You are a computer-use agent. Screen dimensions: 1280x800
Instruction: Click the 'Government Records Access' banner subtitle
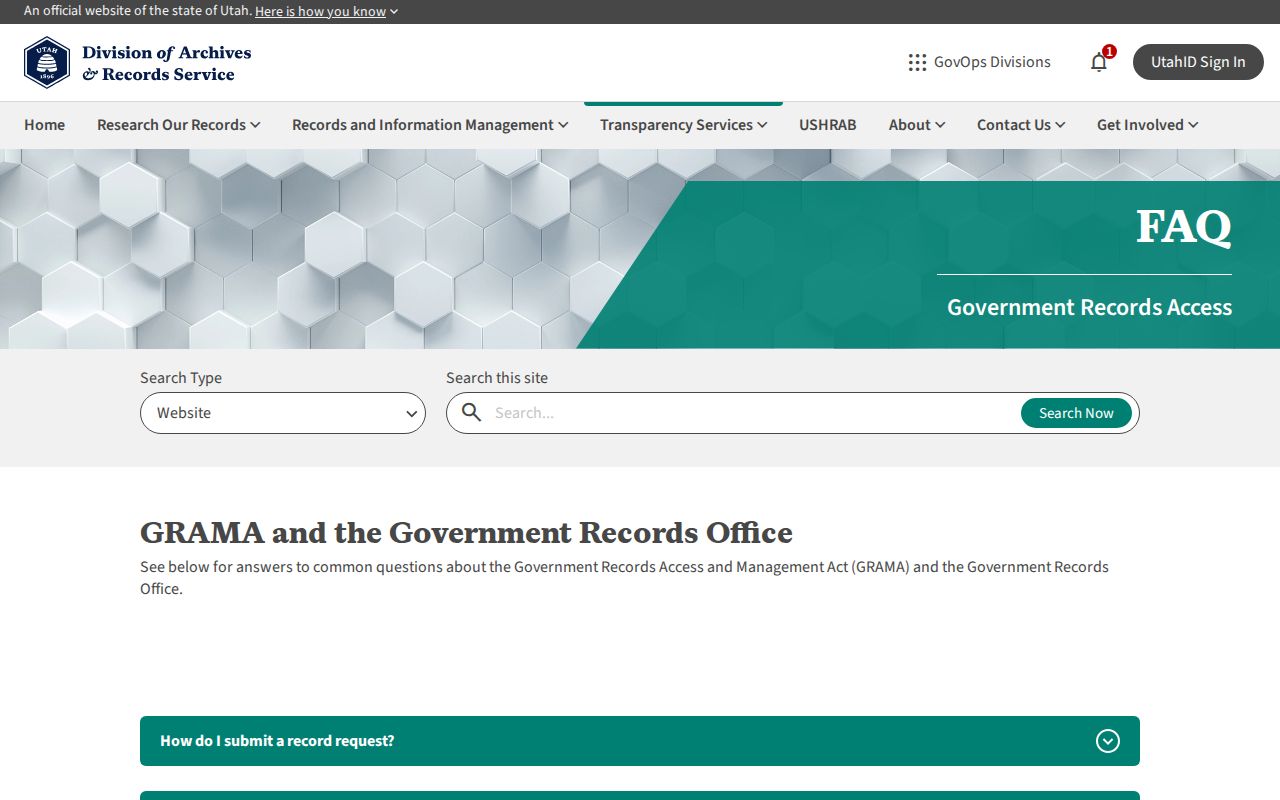pos(1089,307)
